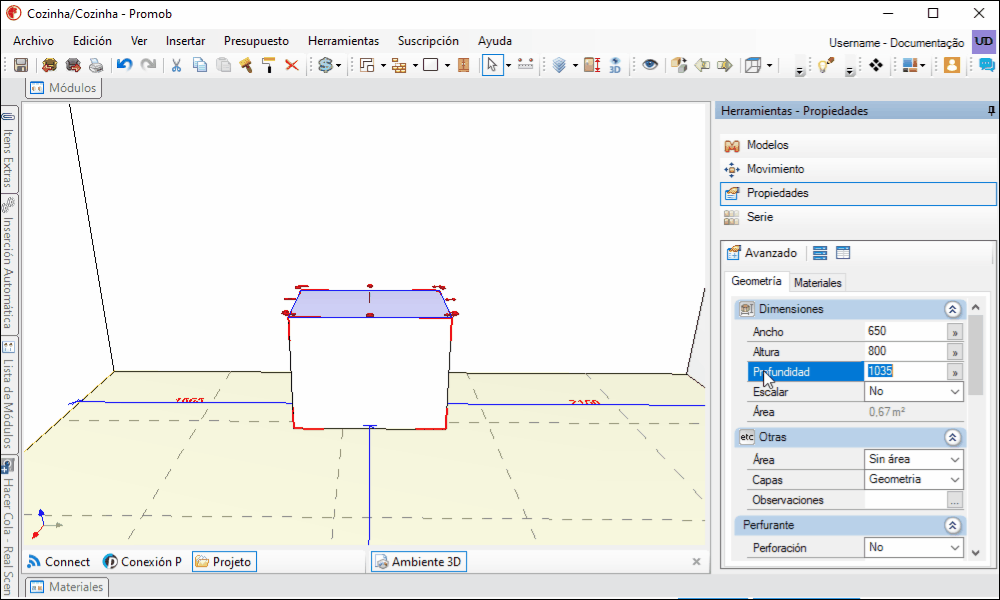Select the paintbrush tool icon
Image resolution: width=1000 pixels, height=600 pixels.
[246, 65]
